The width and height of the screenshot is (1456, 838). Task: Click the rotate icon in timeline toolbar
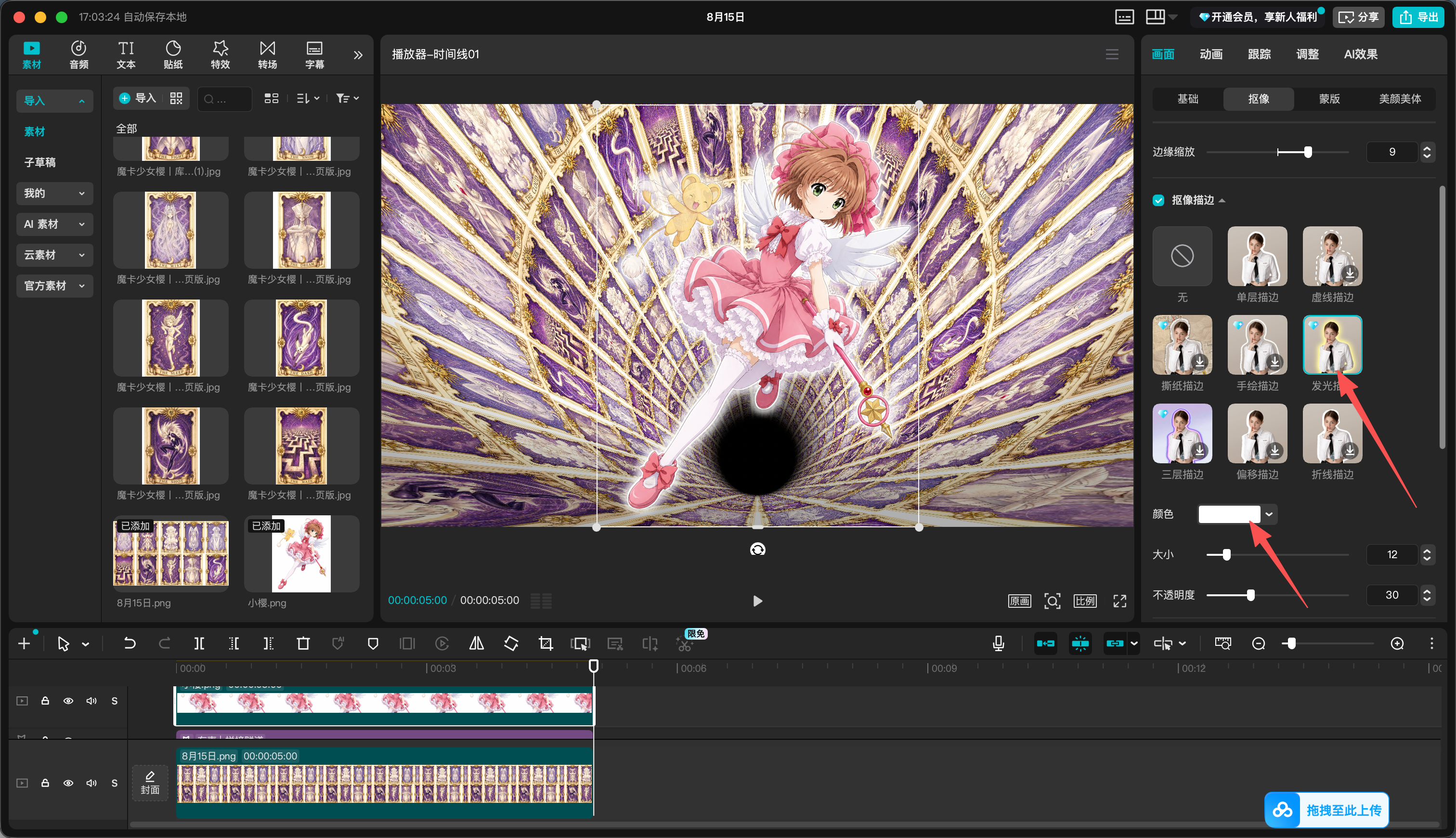point(511,643)
